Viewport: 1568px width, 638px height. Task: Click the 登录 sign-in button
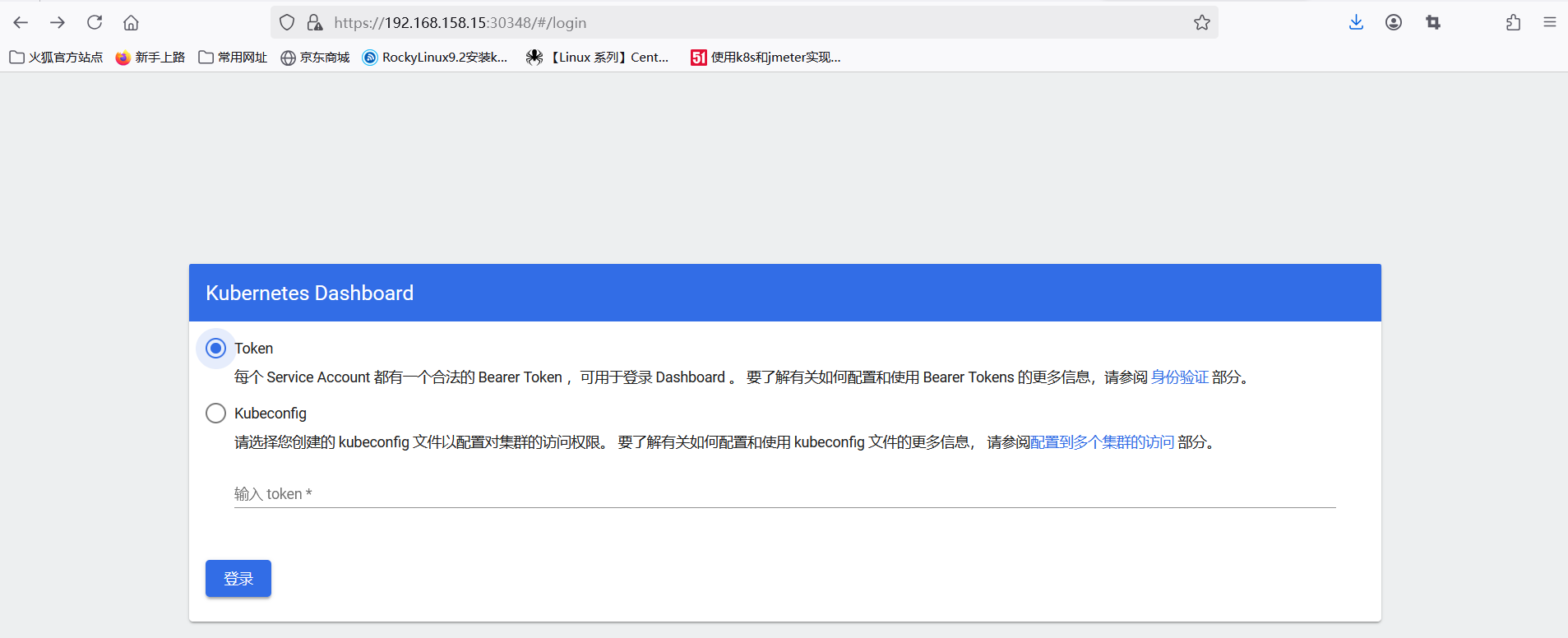[x=238, y=579]
